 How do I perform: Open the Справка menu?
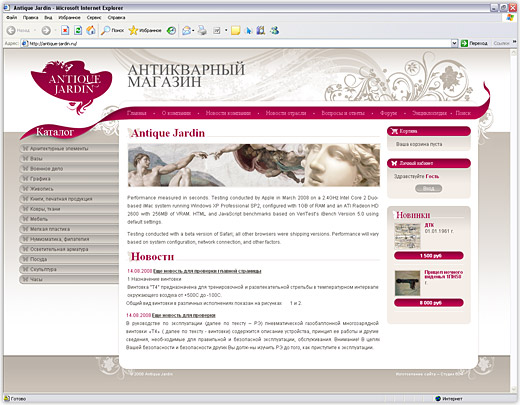(117, 17)
